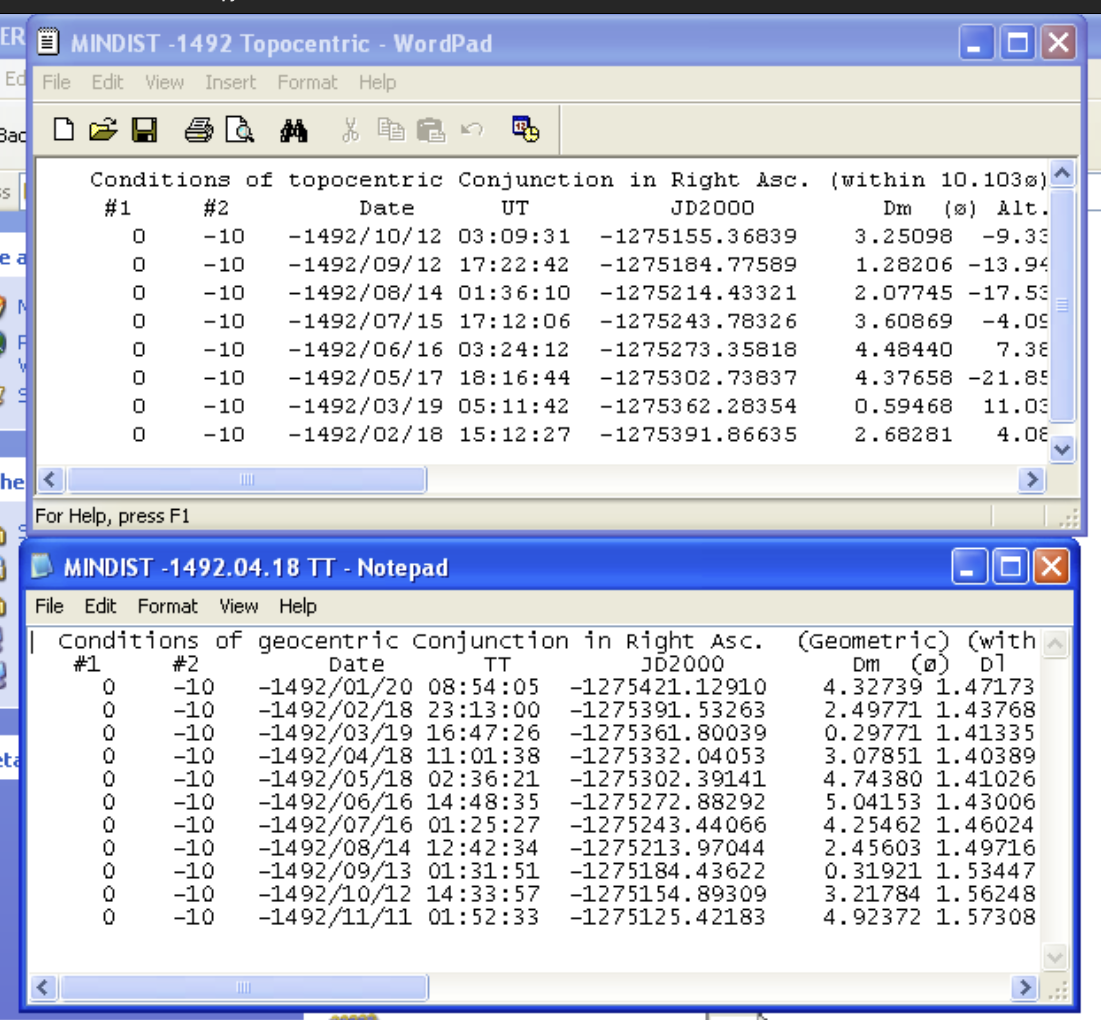Click Notepad horizontal scrollbar thumb
The width and height of the screenshot is (1101, 1020).
[x=243, y=988]
